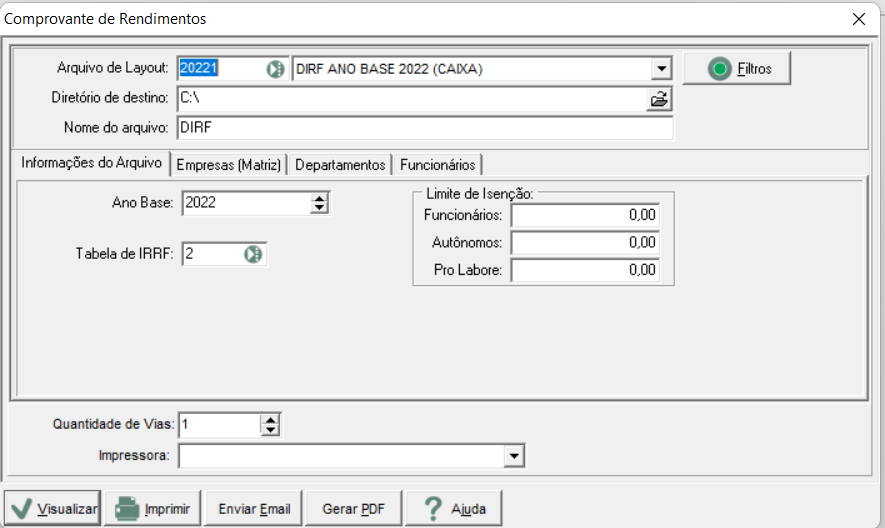Increase Ano Base with up arrow

(x=319, y=198)
